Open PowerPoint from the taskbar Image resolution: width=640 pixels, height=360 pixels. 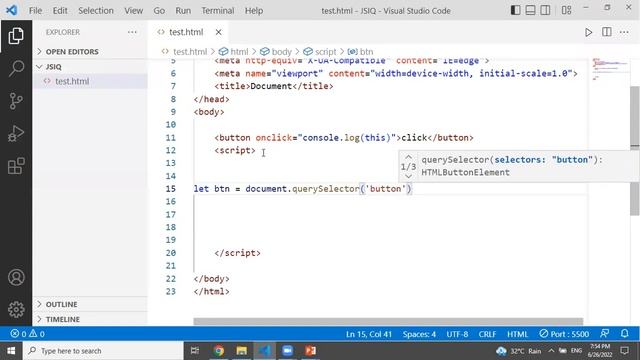[310, 351]
